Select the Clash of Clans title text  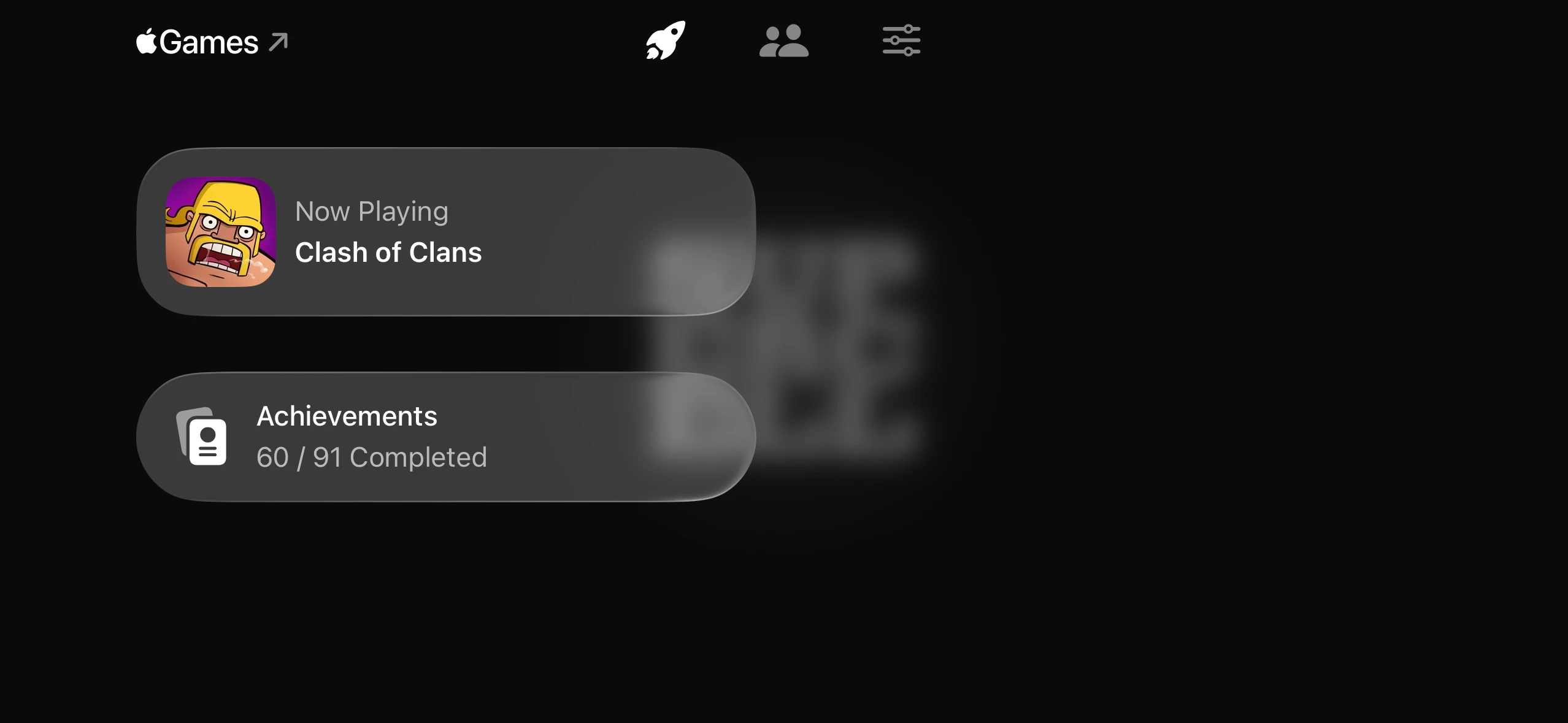click(x=388, y=252)
